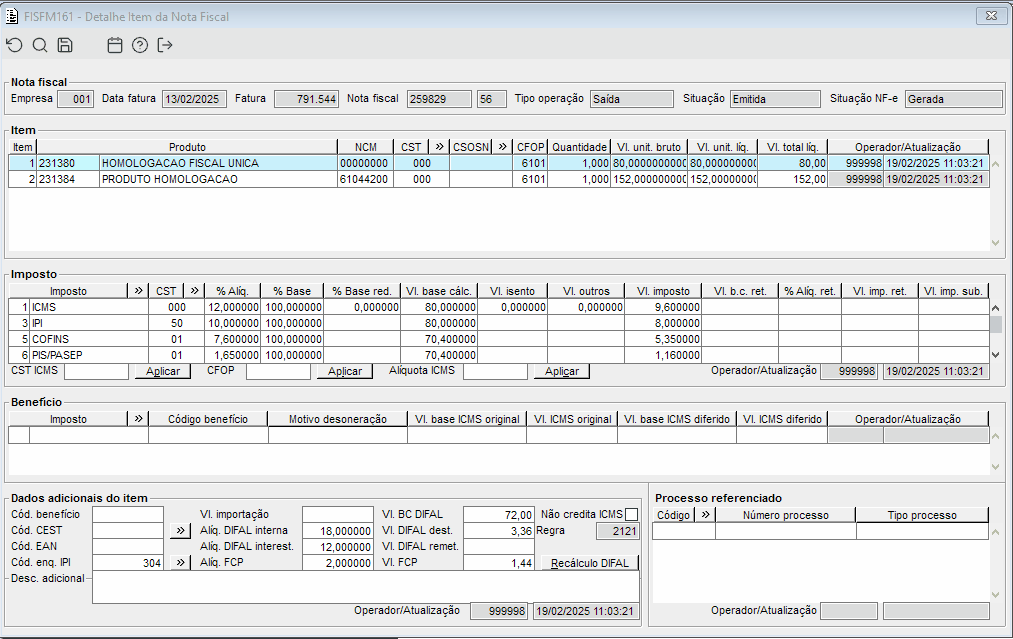Save using the floppy disk icon

(x=65, y=45)
